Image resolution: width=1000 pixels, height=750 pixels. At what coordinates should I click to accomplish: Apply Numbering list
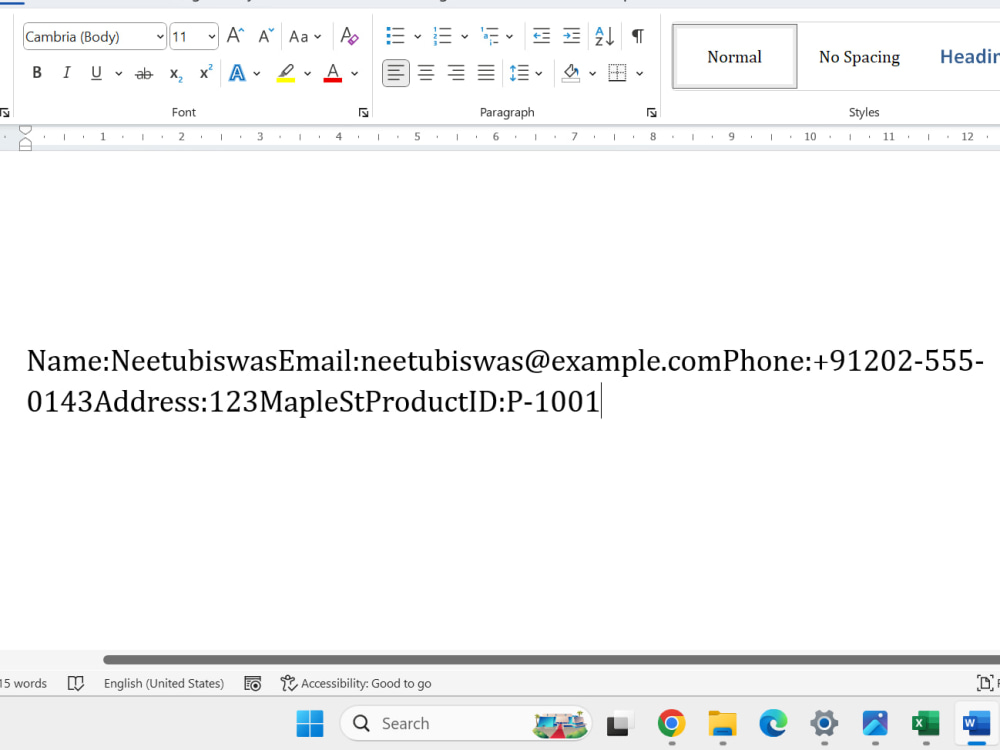pos(442,36)
